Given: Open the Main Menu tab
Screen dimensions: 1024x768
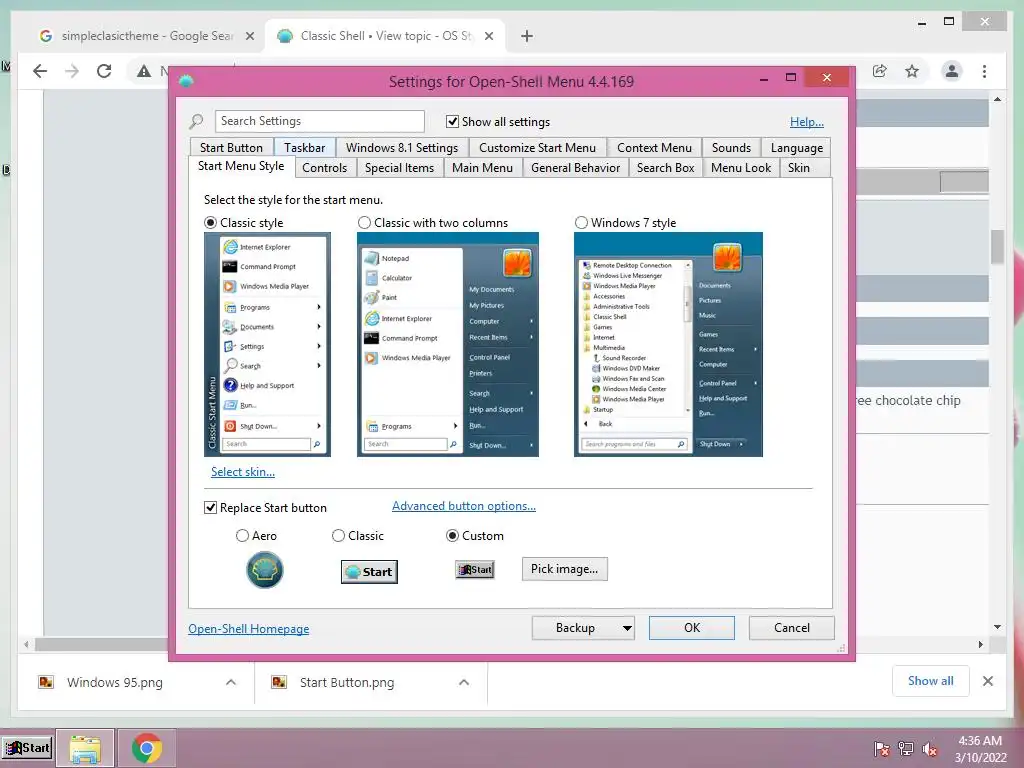Looking at the screenshot, I should pos(483,168).
